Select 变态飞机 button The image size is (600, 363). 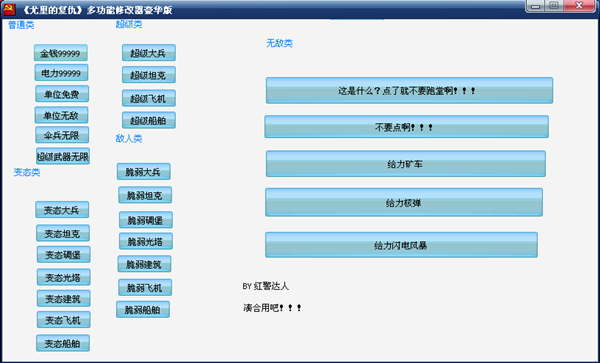pyautogui.click(x=64, y=320)
